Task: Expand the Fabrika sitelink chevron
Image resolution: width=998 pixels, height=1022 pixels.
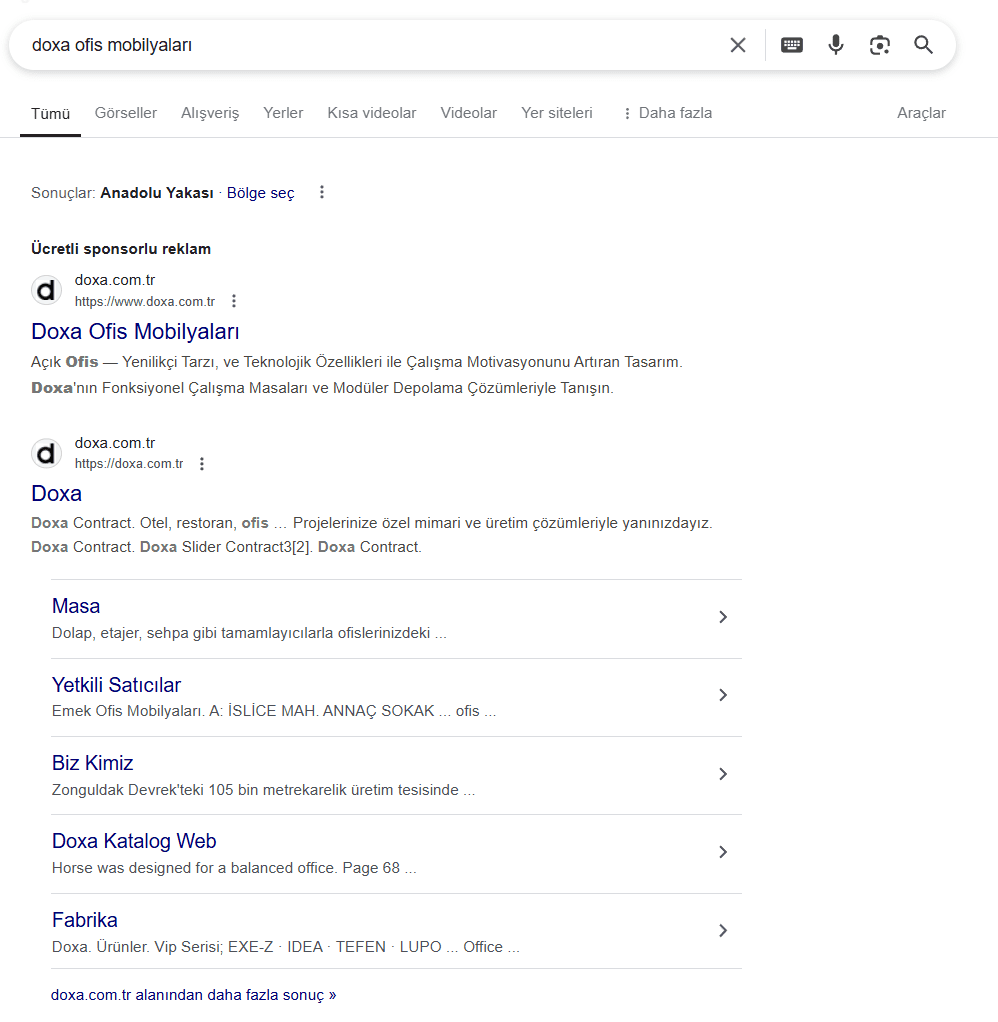Action: pos(723,931)
